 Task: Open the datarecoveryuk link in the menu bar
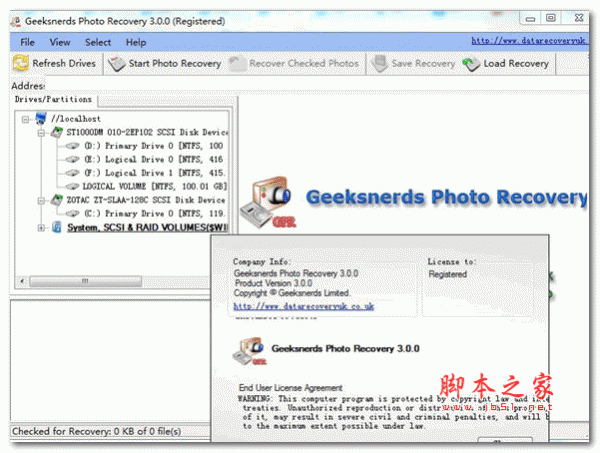pyautogui.click(x=528, y=41)
